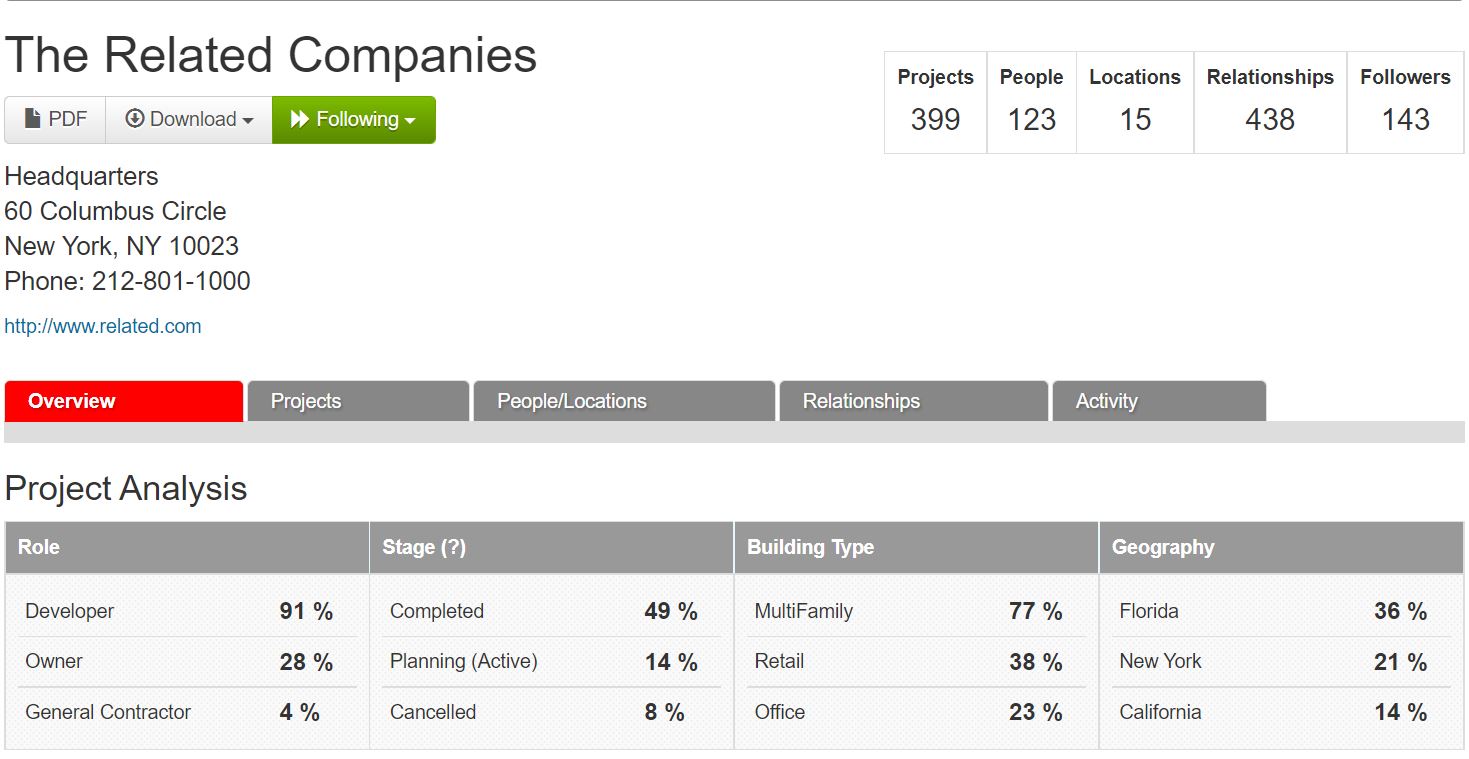Select the Completed stage row
The height and width of the screenshot is (759, 1469).
552,611
